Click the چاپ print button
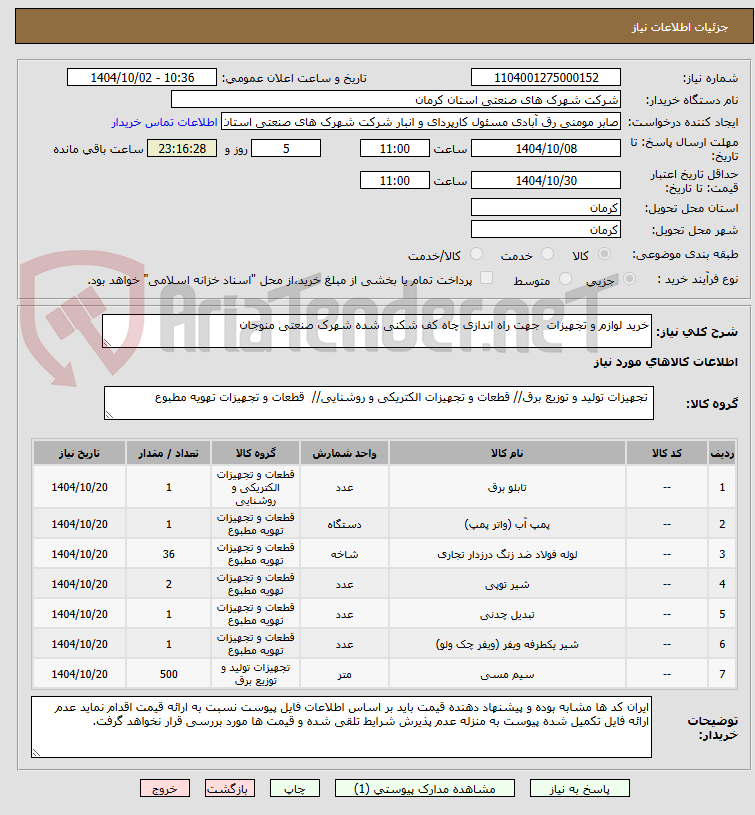The width and height of the screenshot is (755, 815). coord(295,788)
